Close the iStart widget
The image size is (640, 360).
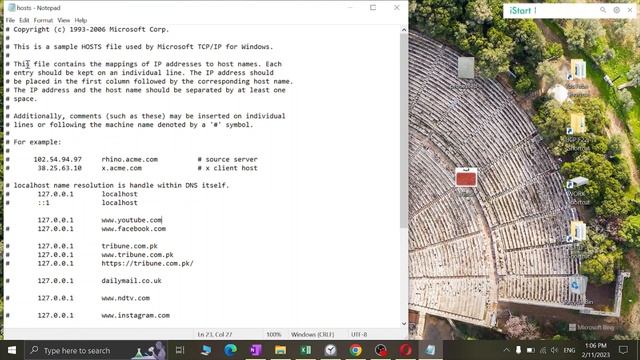pyautogui.click(x=630, y=10)
